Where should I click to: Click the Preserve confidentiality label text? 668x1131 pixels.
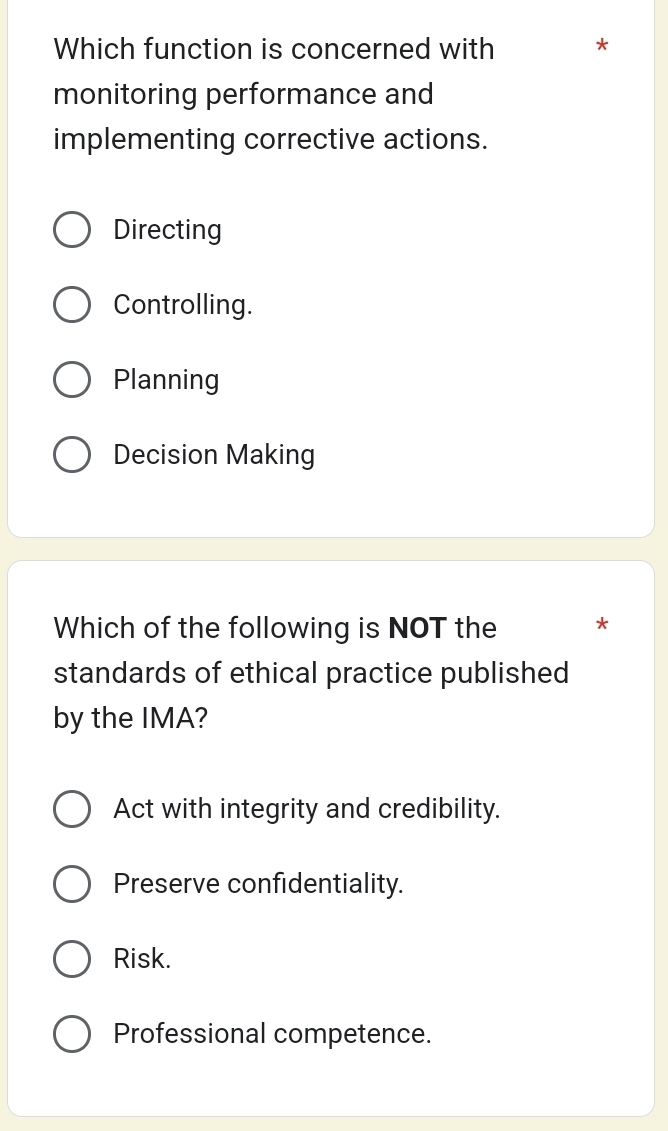pos(258,884)
